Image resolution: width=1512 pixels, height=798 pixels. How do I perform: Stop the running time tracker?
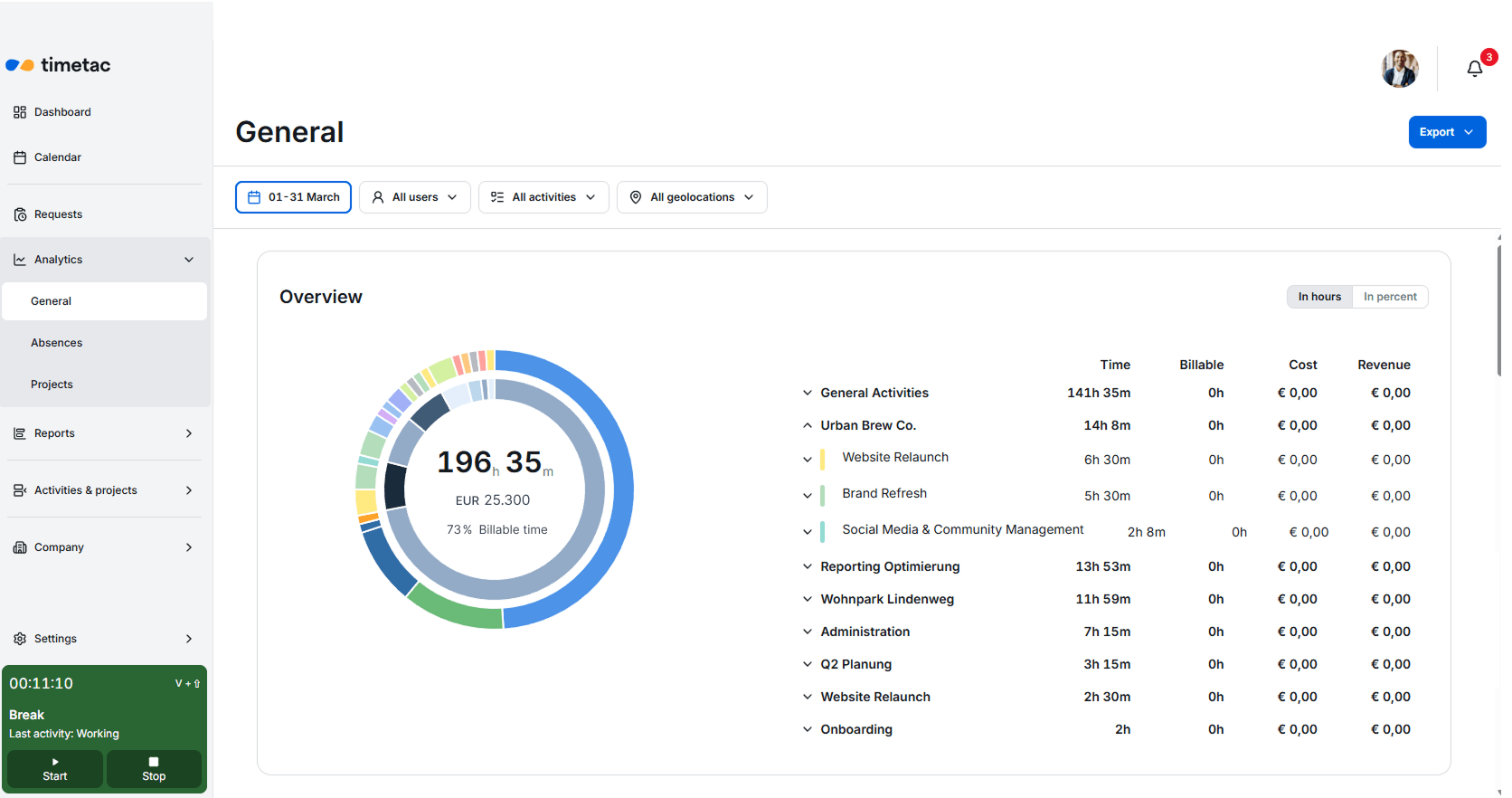coord(154,769)
